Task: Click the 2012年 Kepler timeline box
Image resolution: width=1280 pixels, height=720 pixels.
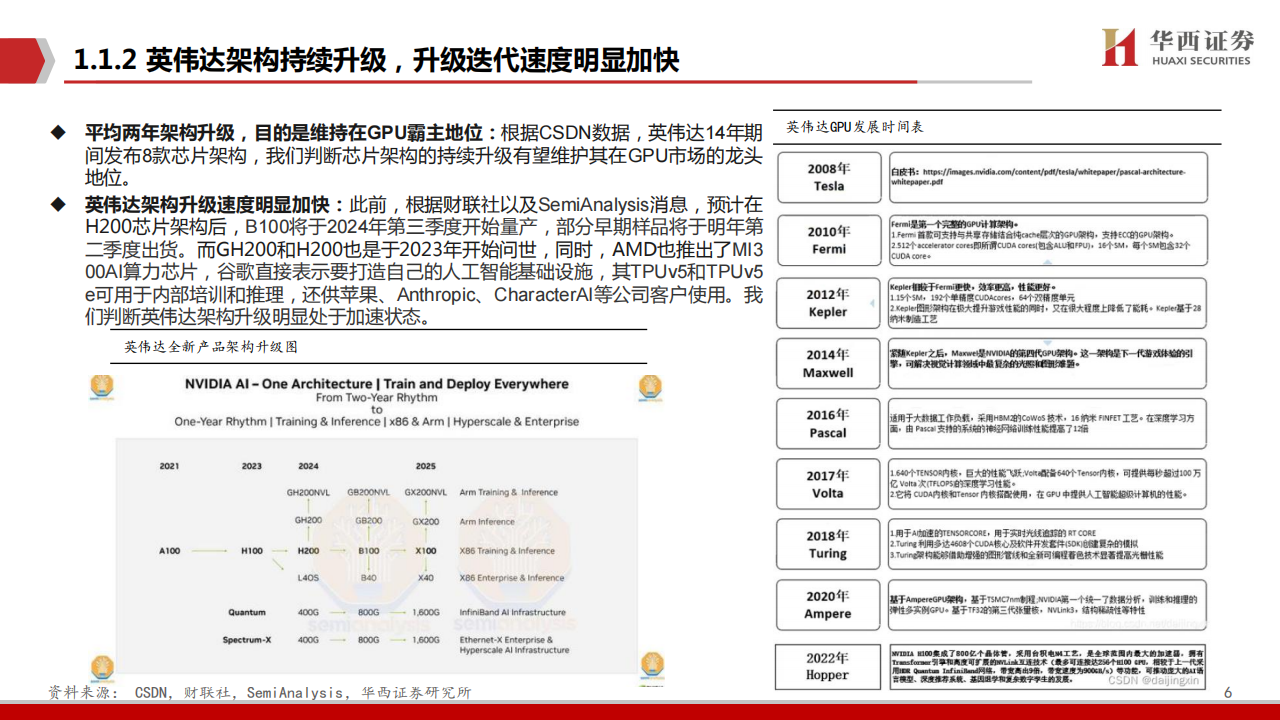Action: [x=828, y=303]
